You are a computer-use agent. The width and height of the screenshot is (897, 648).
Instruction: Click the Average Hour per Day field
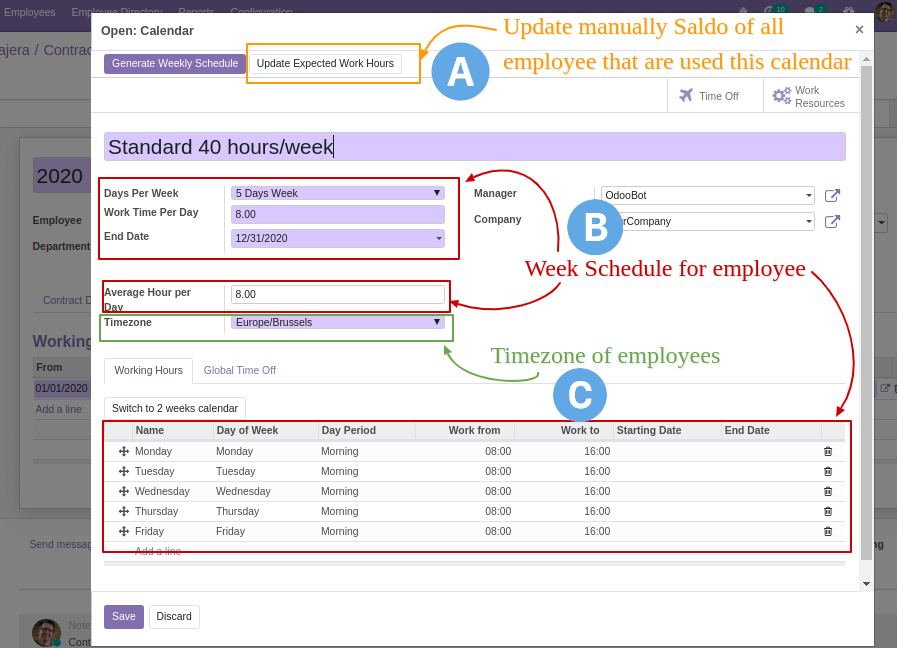click(x=337, y=294)
